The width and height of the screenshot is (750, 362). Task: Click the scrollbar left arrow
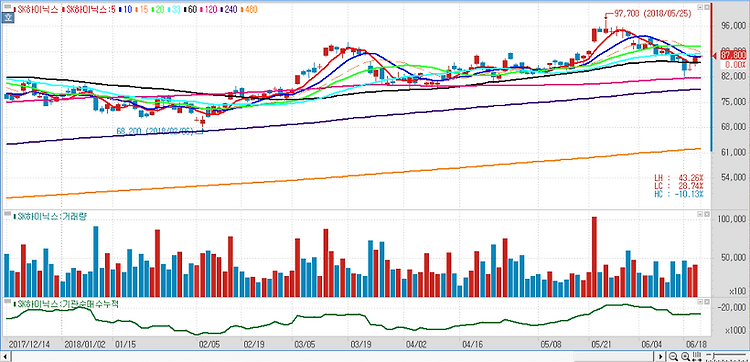pos(6,357)
